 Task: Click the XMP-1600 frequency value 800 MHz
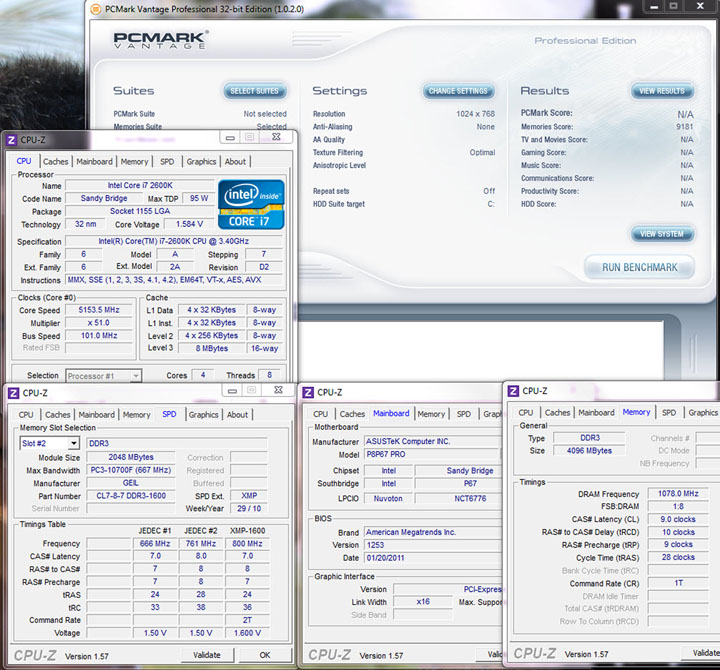tap(248, 544)
